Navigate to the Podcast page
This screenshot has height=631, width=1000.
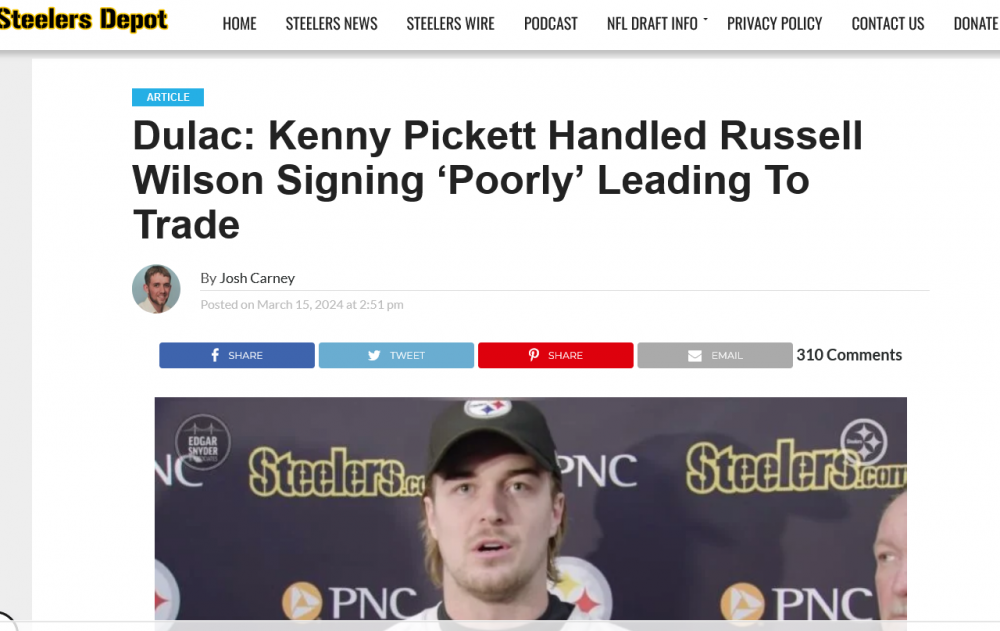point(550,23)
